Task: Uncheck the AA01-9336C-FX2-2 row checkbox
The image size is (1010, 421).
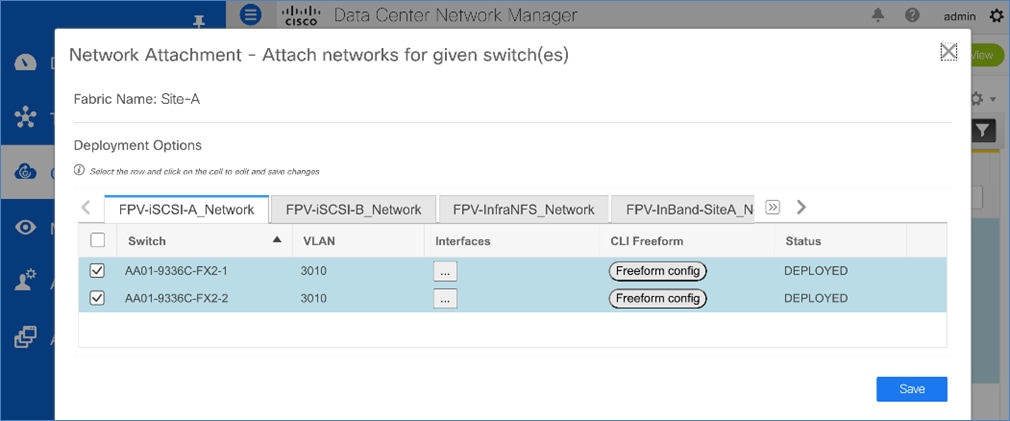Action: (97, 298)
